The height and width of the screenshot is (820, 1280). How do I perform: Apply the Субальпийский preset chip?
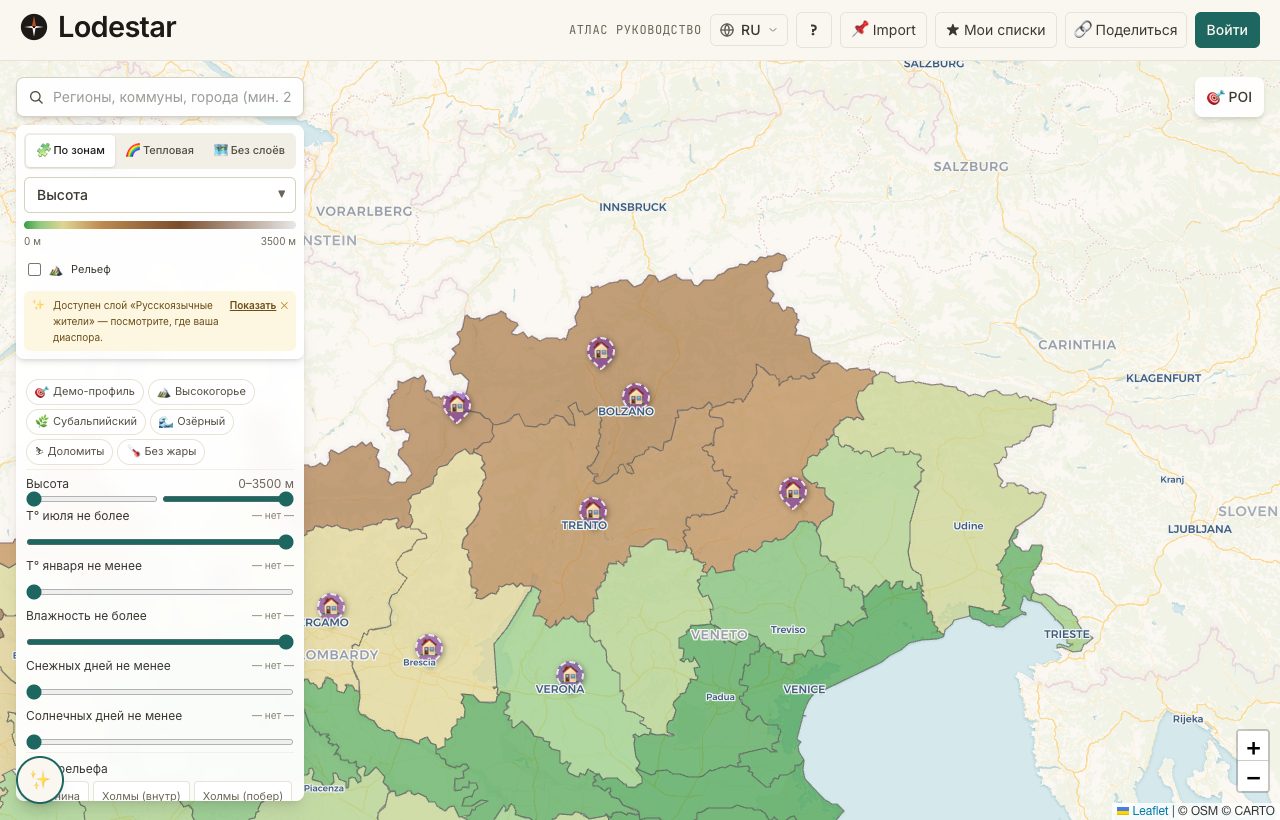pyautogui.click(x=86, y=422)
